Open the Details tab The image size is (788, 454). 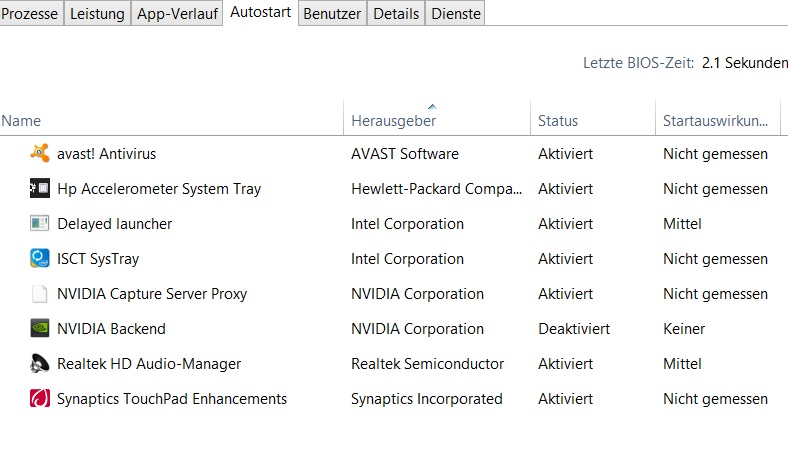pyautogui.click(x=396, y=13)
